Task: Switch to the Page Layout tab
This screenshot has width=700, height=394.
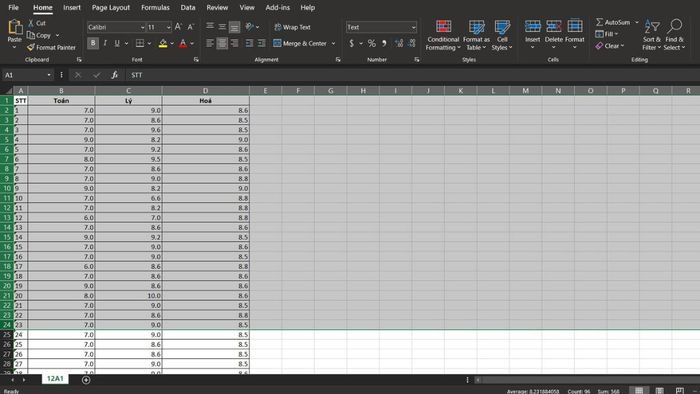Action: point(111,8)
